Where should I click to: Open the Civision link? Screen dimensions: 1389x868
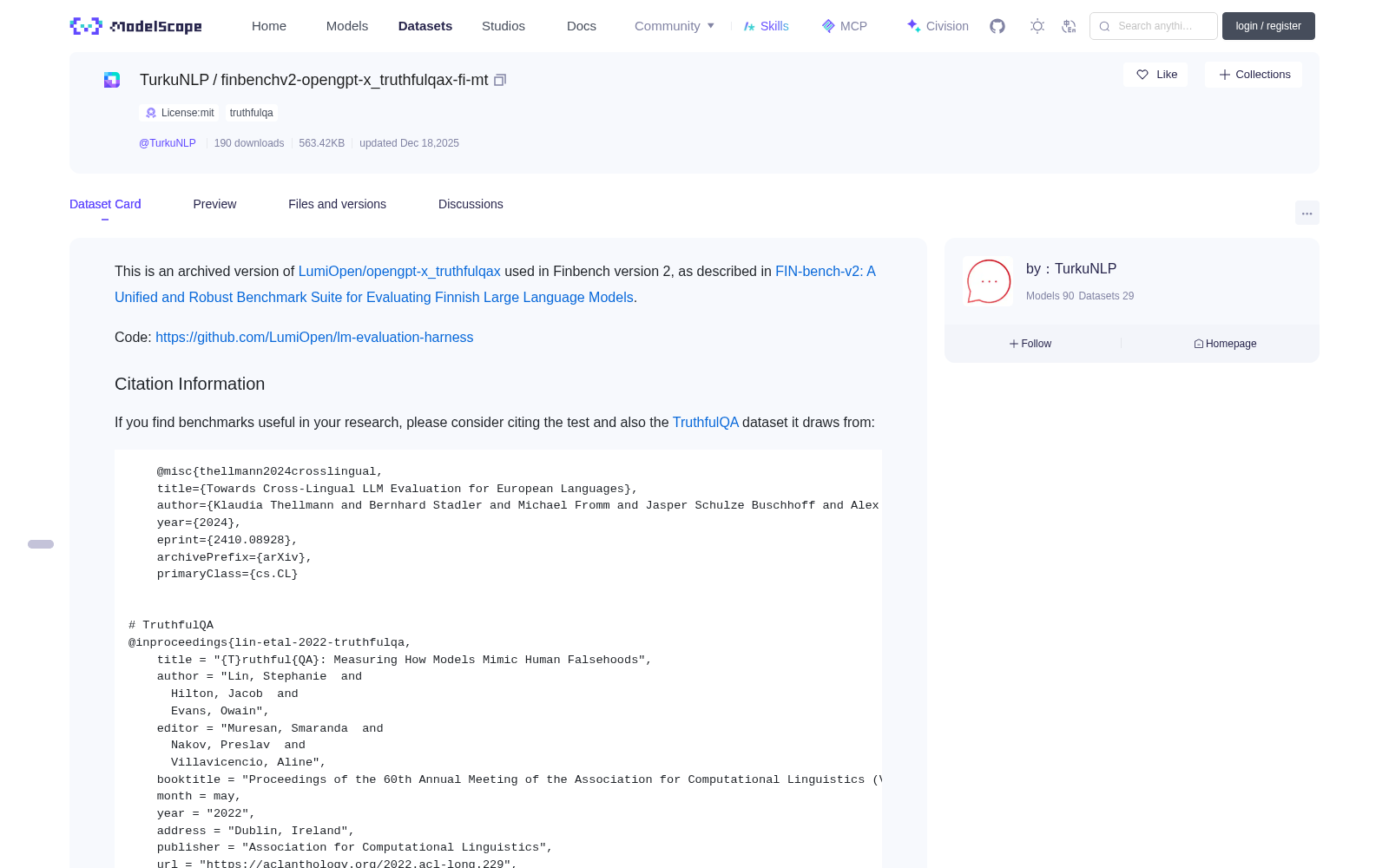tap(938, 26)
